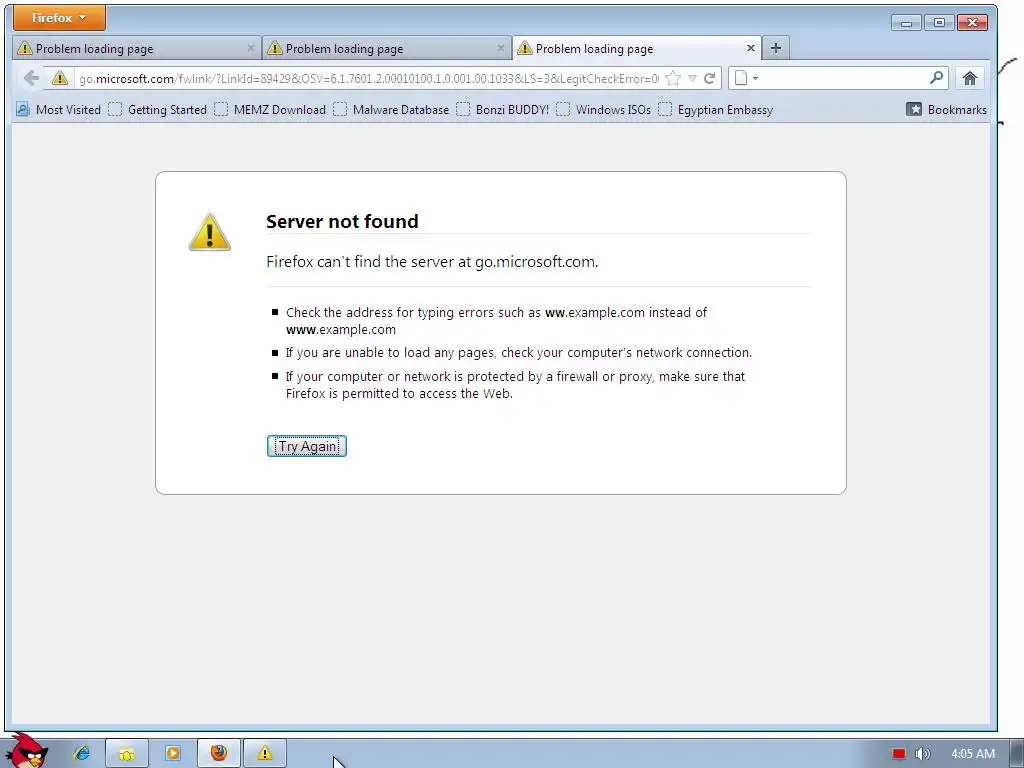This screenshot has width=1024, height=768.
Task: Click the large yellow warning icon on error page
Action: point(210,232)
